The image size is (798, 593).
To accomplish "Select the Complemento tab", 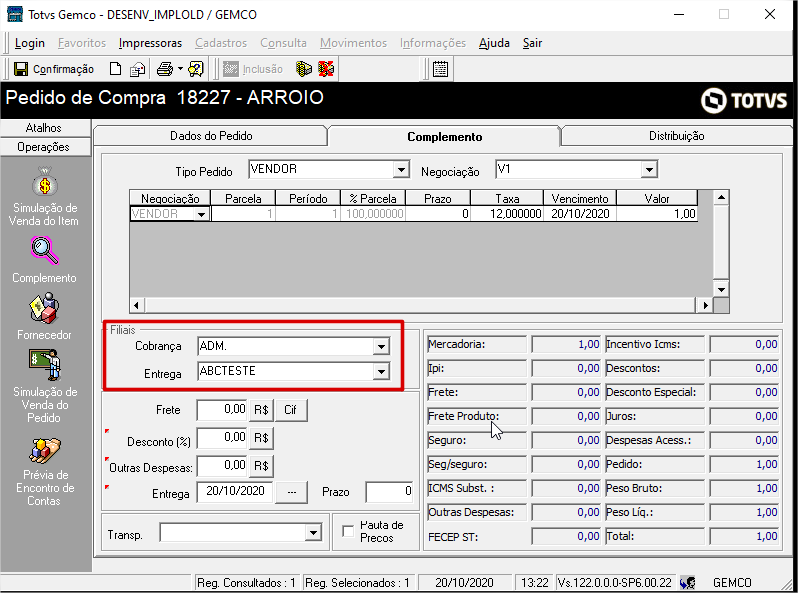I will (x=444, y=136).
